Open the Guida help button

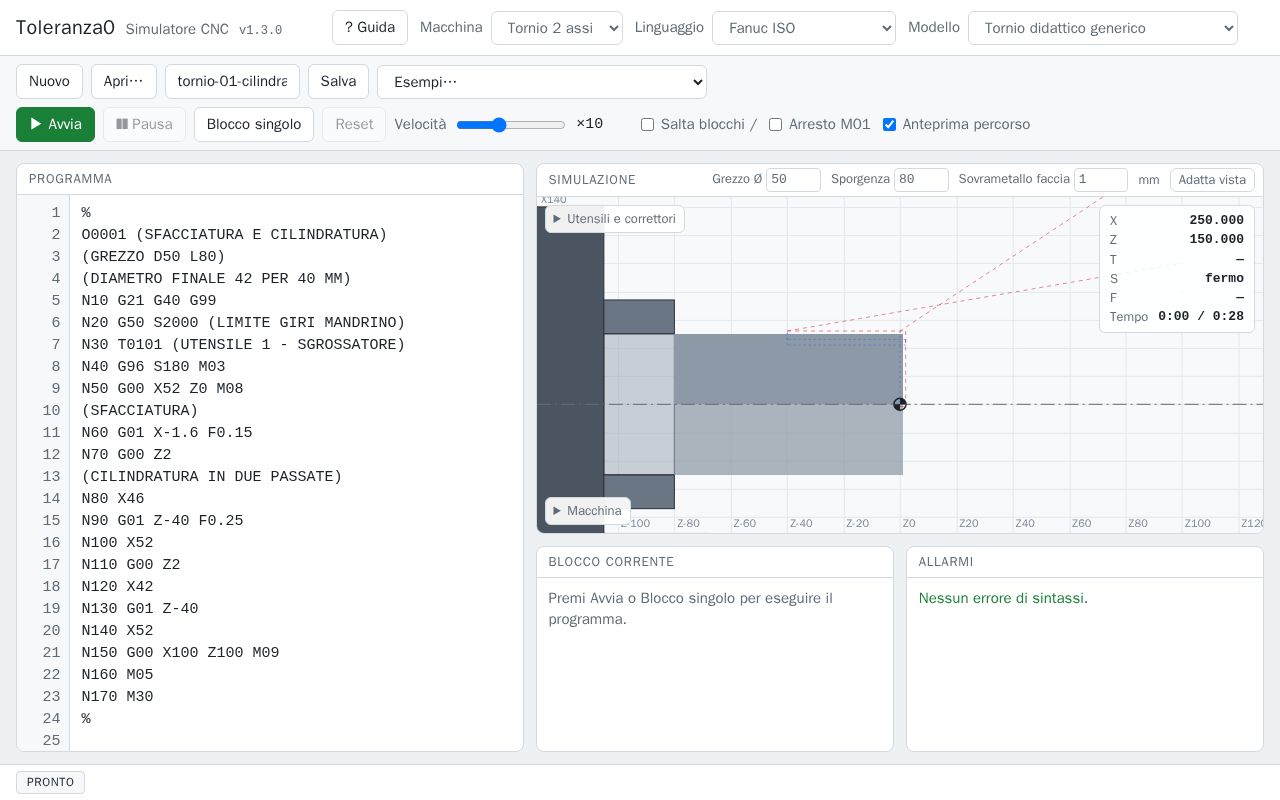pos(370,27)
